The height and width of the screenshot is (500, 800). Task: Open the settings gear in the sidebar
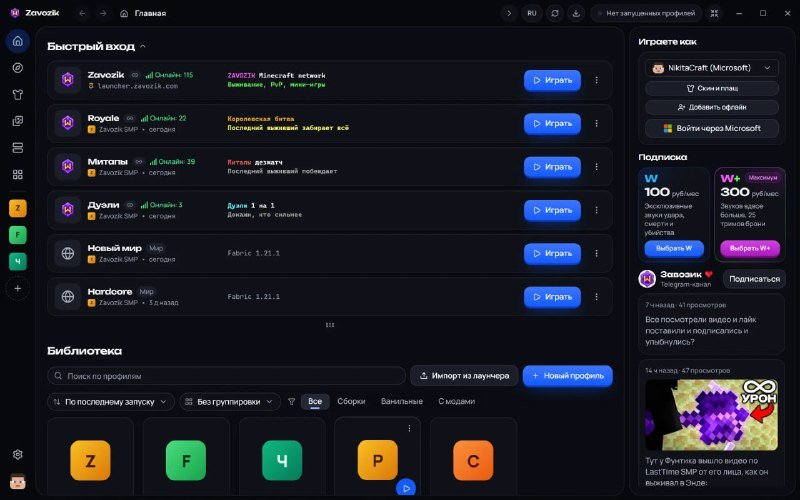coord(18,454)
